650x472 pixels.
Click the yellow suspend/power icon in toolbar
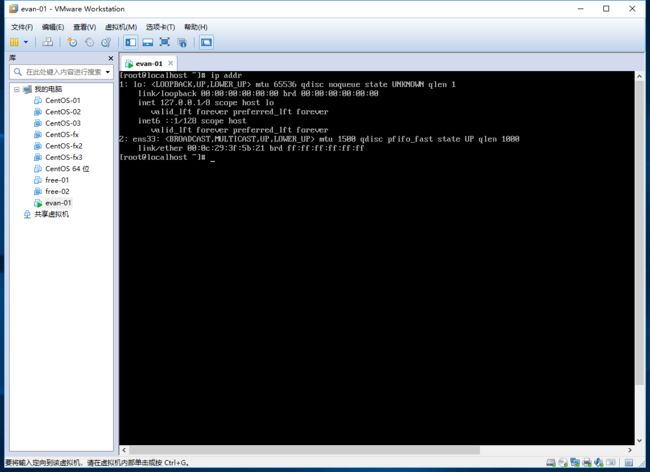(15, 42)
